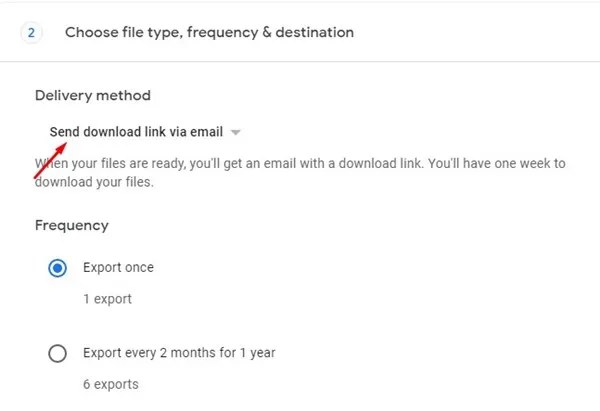Click the blue dot inside 'Export once' radio
The image size is (600, 411).
(x=57, y=268)
